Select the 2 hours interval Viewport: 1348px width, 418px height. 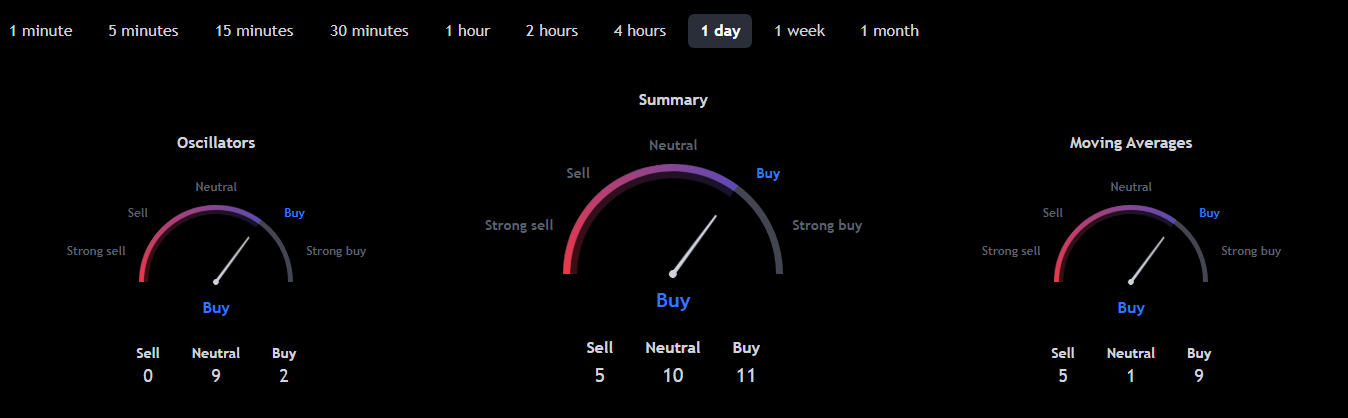click(551, 31)
